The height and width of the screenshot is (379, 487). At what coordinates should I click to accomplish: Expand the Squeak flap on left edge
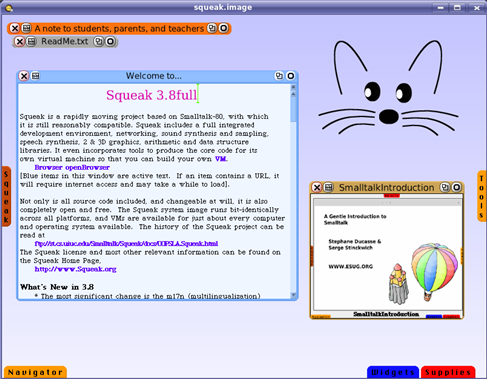coord(6,197)
